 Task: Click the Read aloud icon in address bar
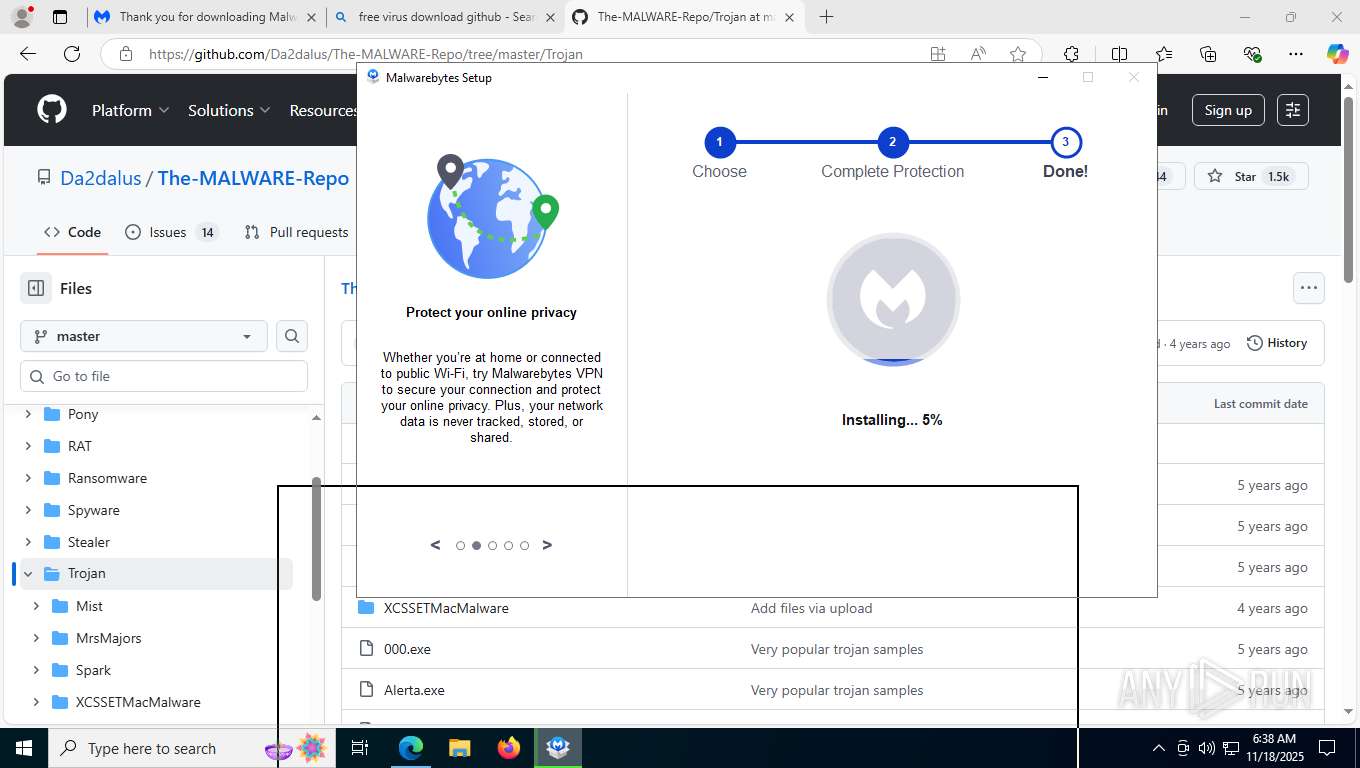[978, 54]
